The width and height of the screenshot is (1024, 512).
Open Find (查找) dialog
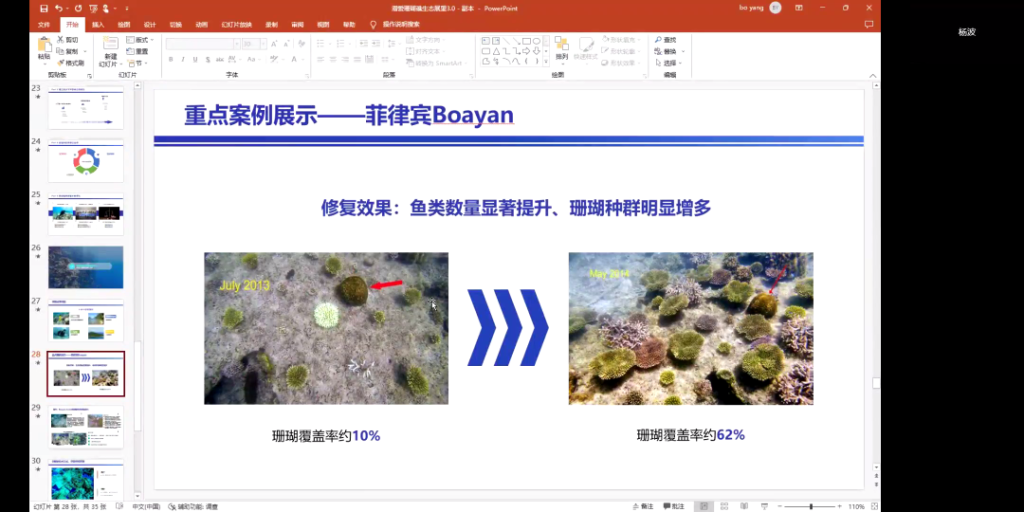[x=665, y=40]
